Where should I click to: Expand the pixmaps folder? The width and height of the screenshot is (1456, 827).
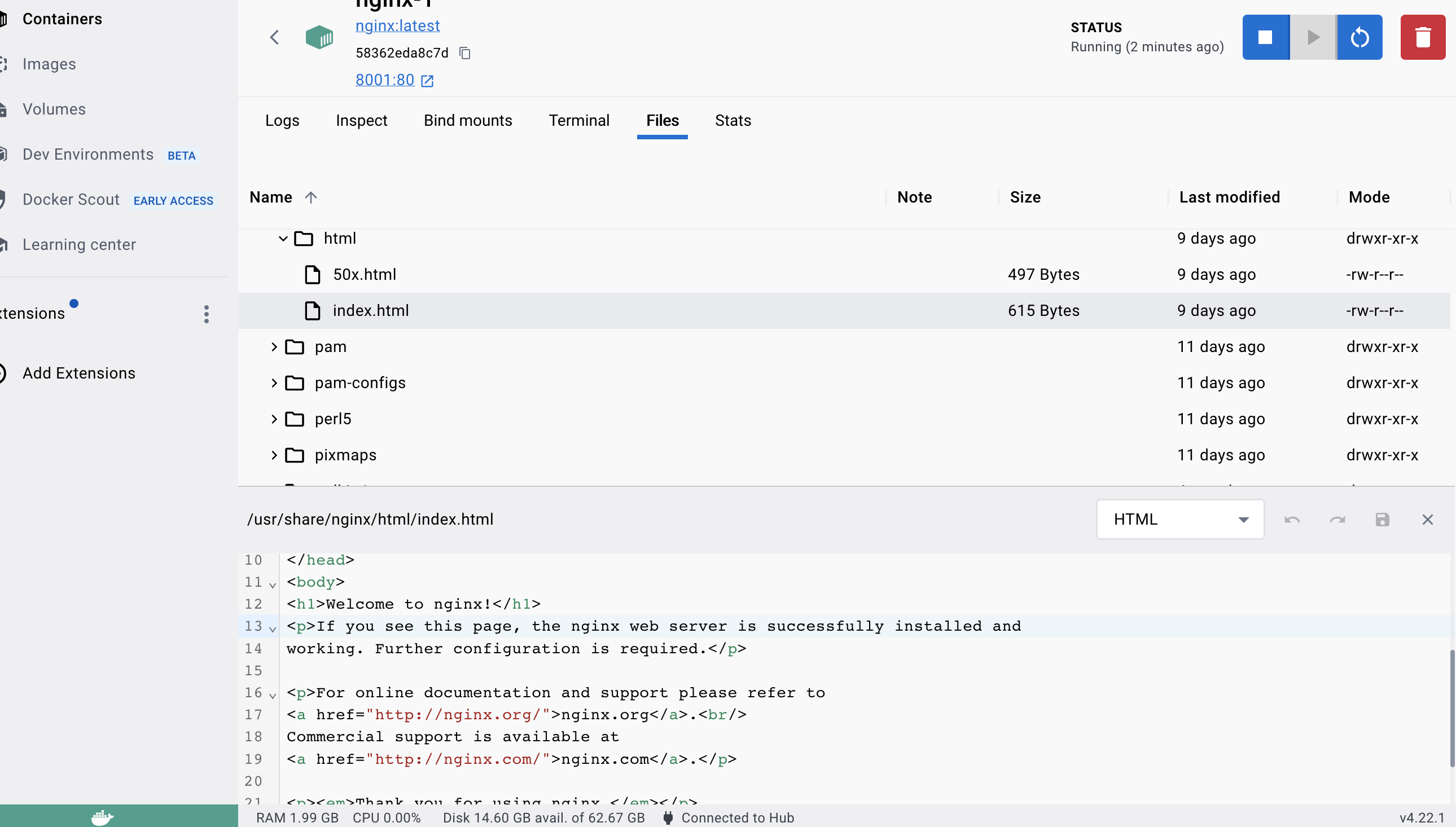tap(274, 456)
